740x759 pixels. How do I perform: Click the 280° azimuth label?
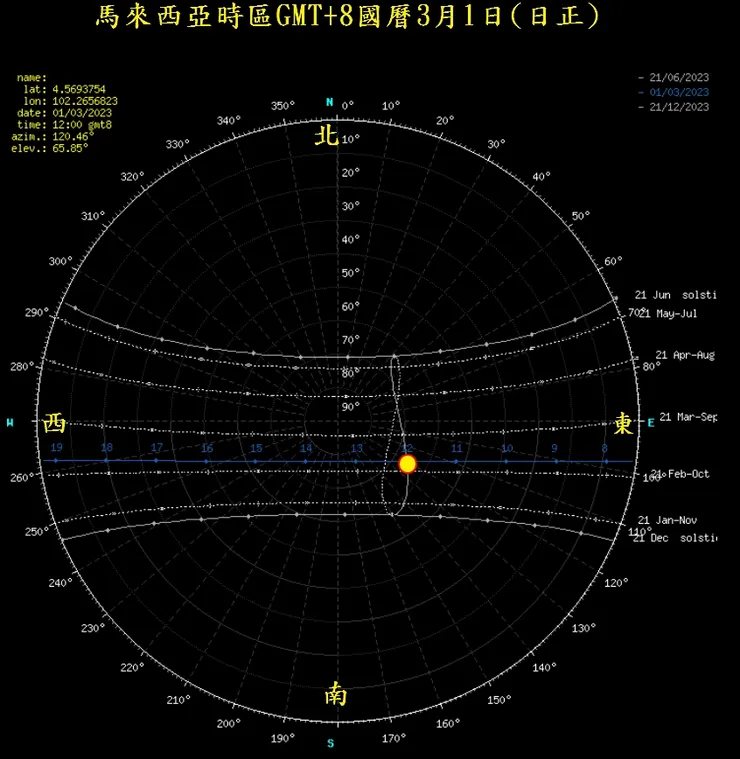22,366
